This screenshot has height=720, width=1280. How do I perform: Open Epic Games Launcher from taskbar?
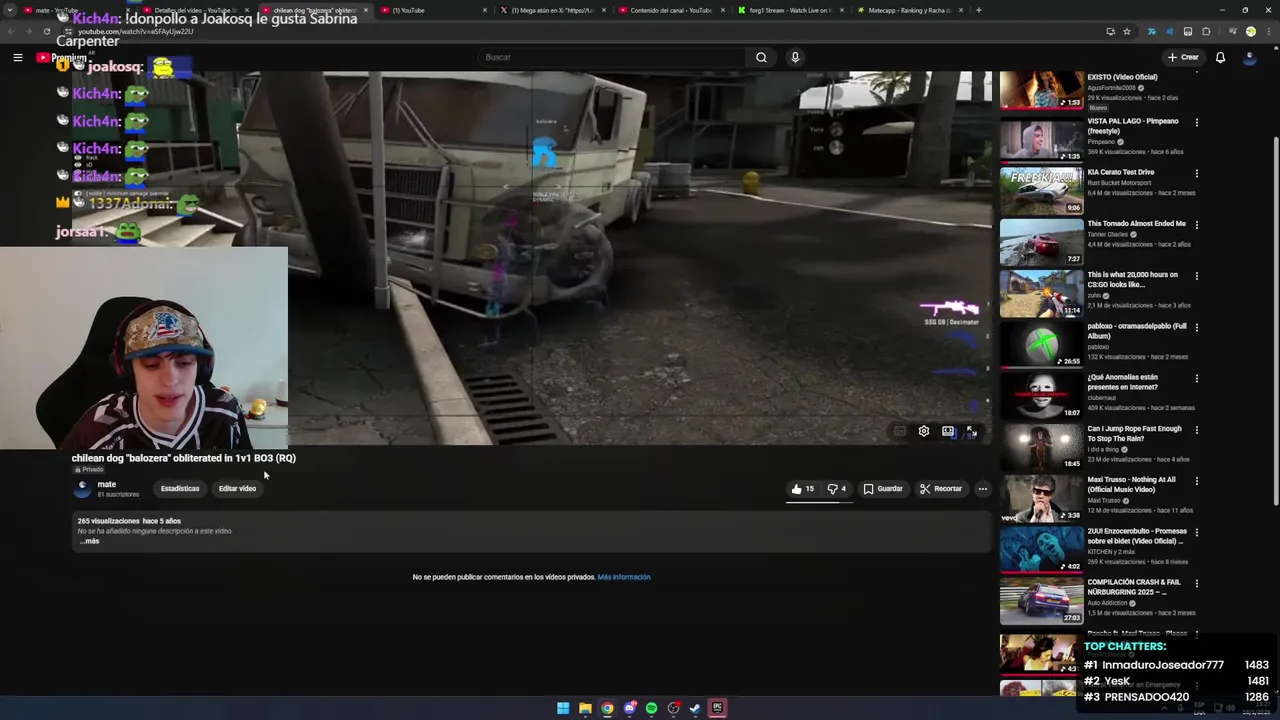pyautogui.click(x=717, y=708)
